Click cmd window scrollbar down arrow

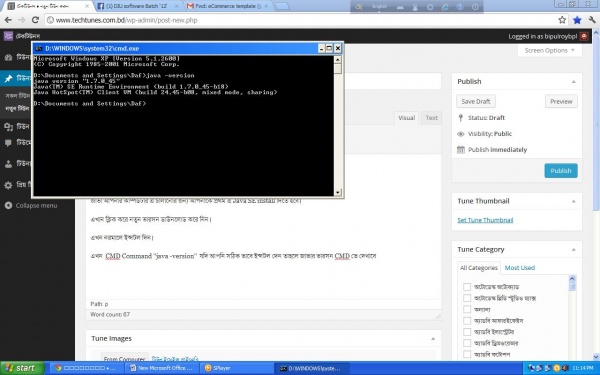click(x=337, y=192)
